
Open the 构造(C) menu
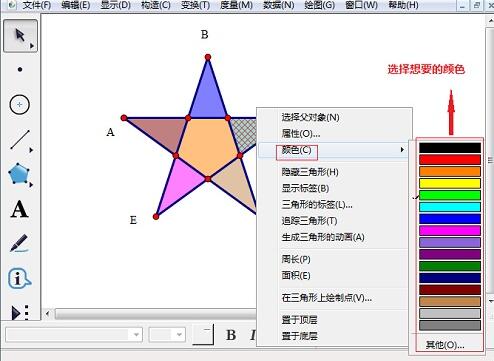pos(155,5)
